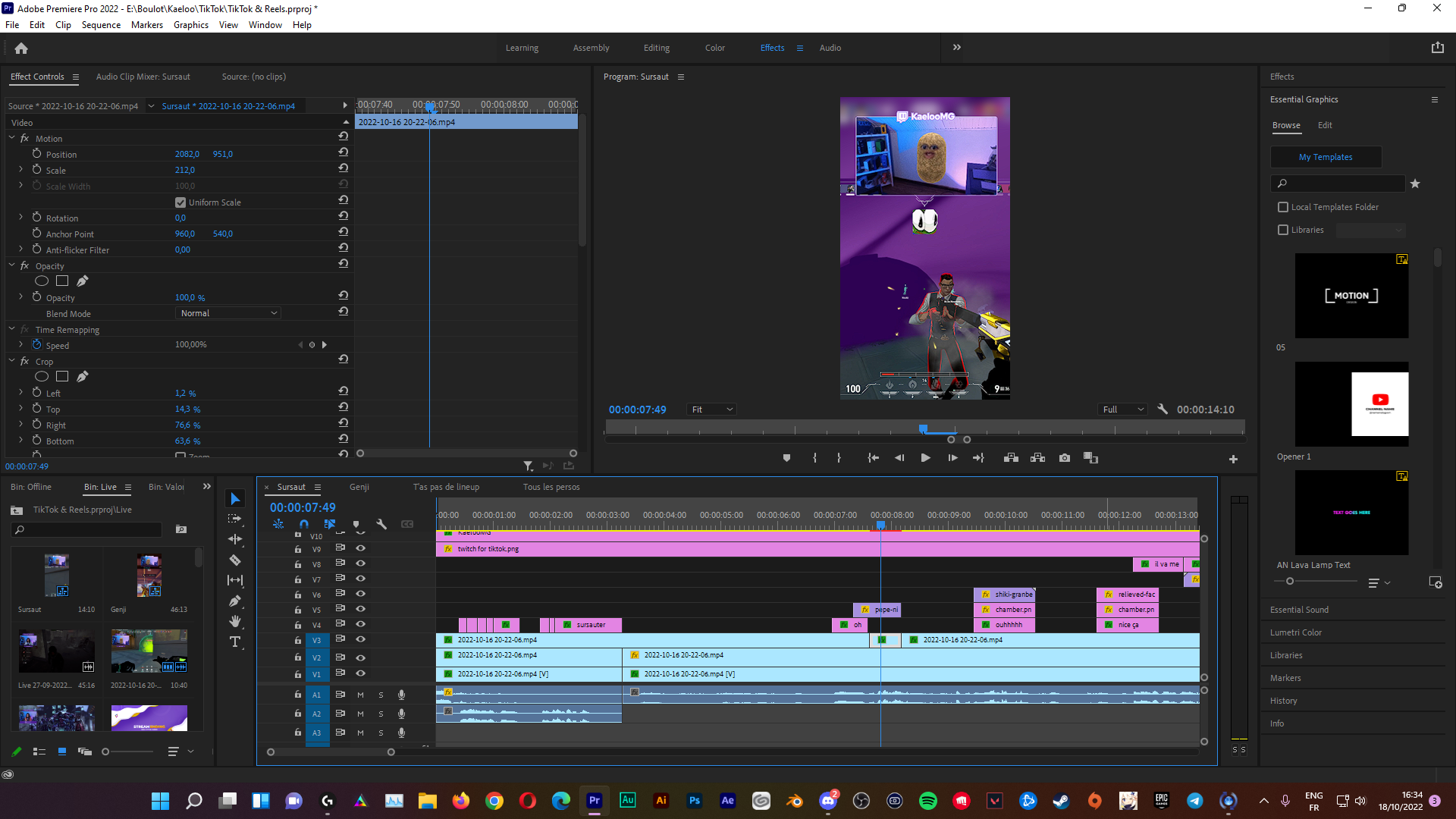Open Lumetri Color panel
The height and width of the screenshot is (819, 1456).
pos(1295,632)
